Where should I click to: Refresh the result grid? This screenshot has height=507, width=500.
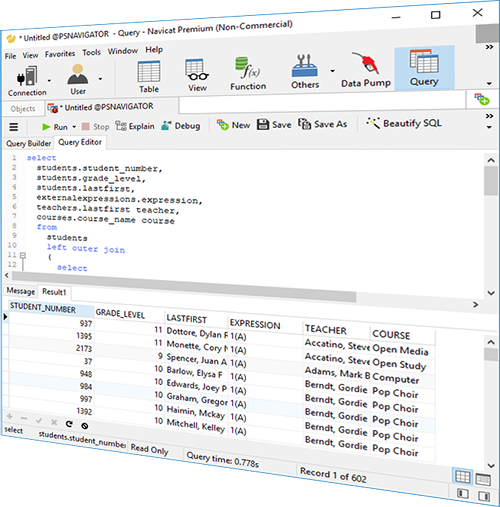(x=69, y=424)
